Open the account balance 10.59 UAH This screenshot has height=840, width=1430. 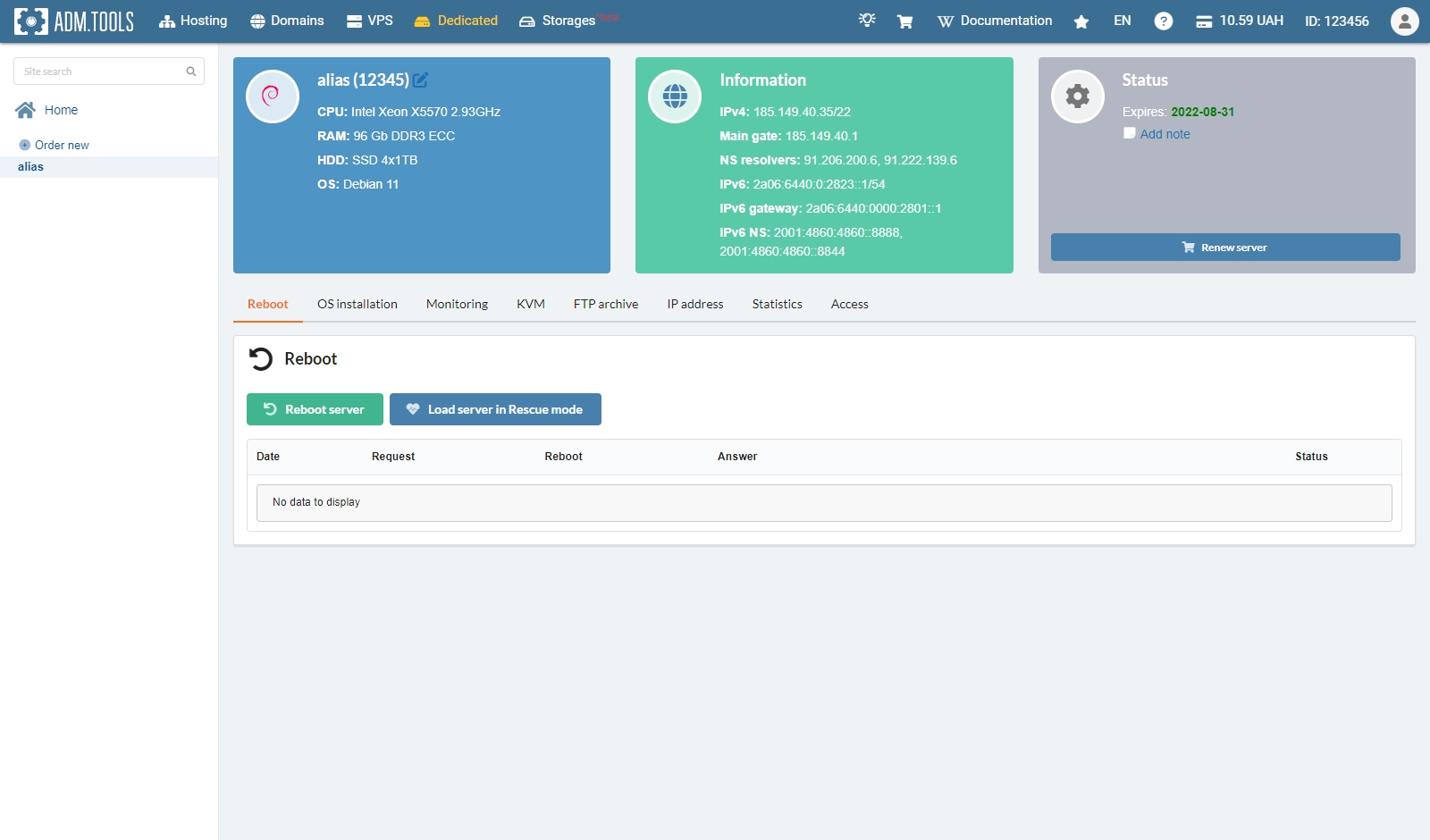(1240, 21)
